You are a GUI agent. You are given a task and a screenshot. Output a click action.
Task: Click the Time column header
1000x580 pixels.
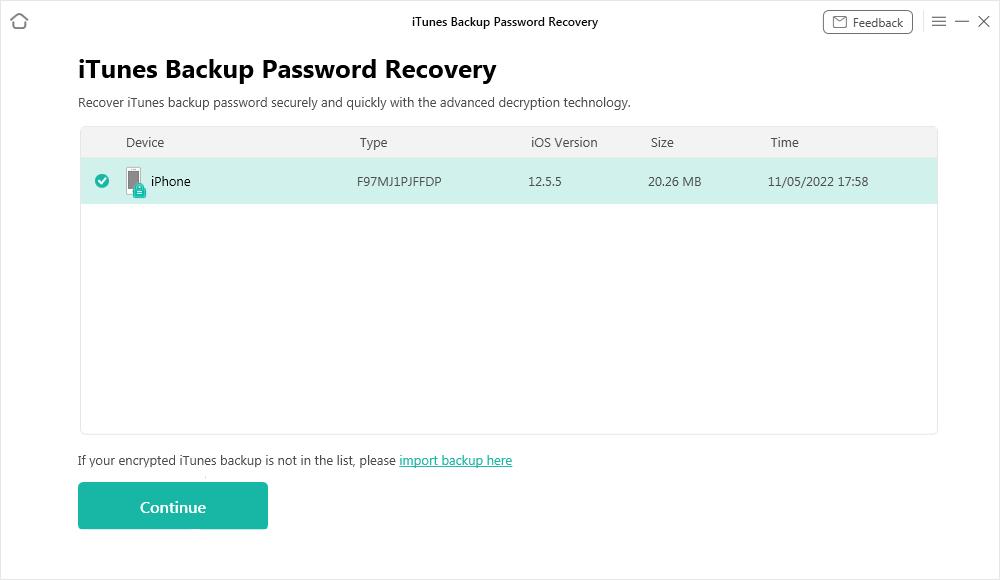pyautogui.click(x=784, y=143)
